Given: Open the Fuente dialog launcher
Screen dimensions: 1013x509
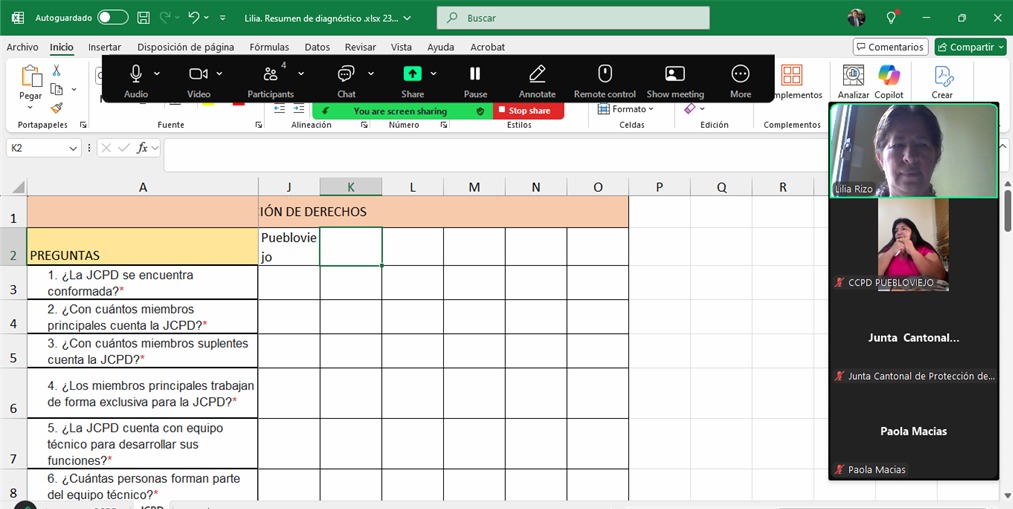Looking at the screenshot, I should pyautogui.click(x=258, y=125).
